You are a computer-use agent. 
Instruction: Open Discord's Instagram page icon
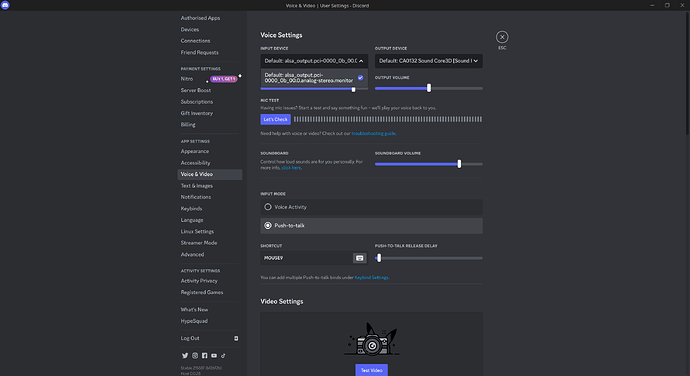(195, 355)
